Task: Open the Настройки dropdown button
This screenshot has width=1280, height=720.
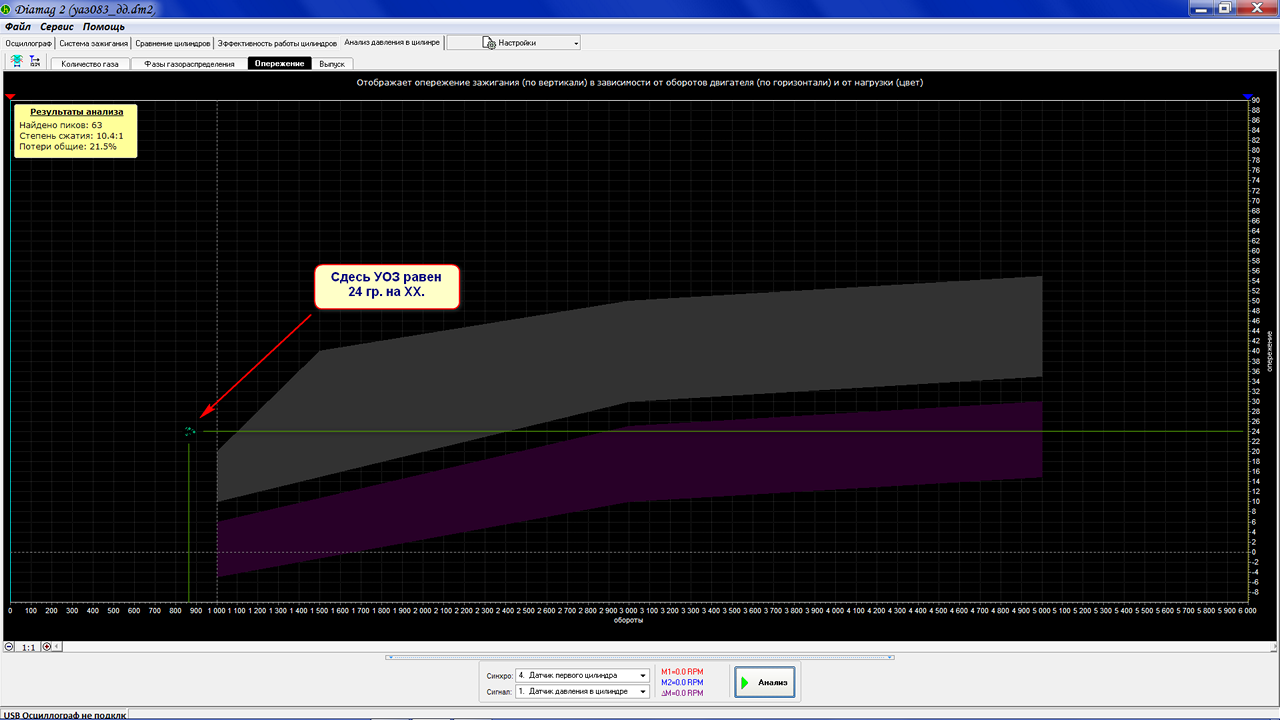Action: click(x=514, y=43)
